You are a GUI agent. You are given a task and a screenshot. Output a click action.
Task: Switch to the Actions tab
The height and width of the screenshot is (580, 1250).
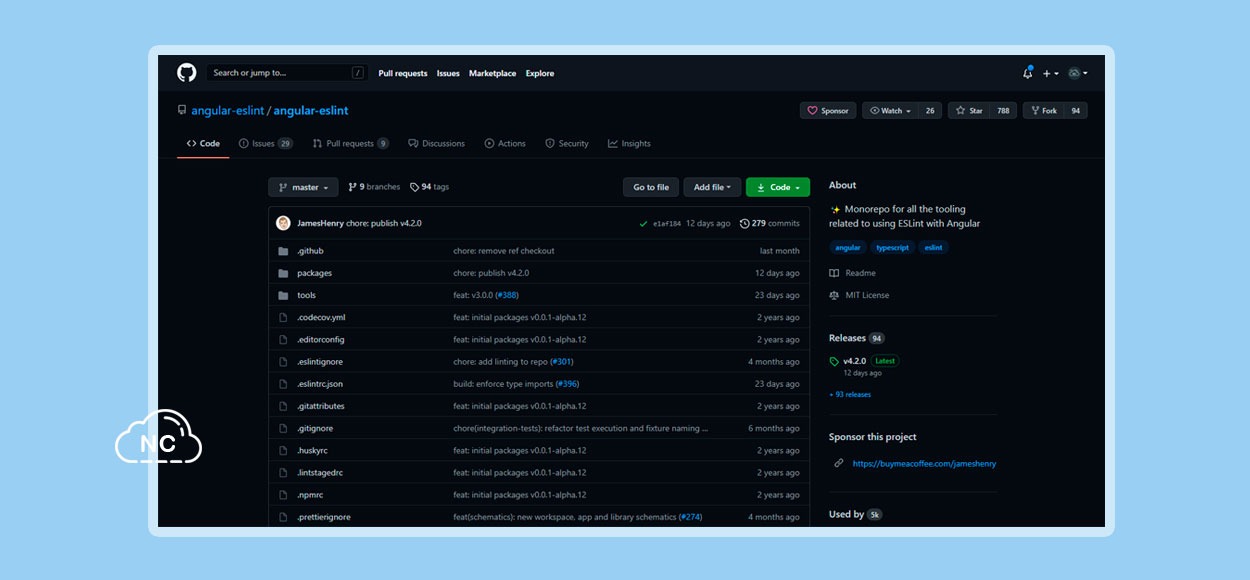coord(505,144)
